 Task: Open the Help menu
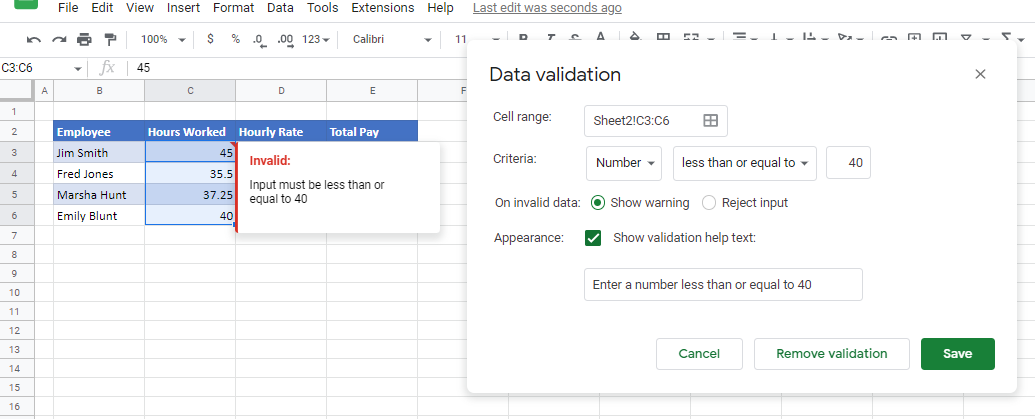click(x=440, y=8)
